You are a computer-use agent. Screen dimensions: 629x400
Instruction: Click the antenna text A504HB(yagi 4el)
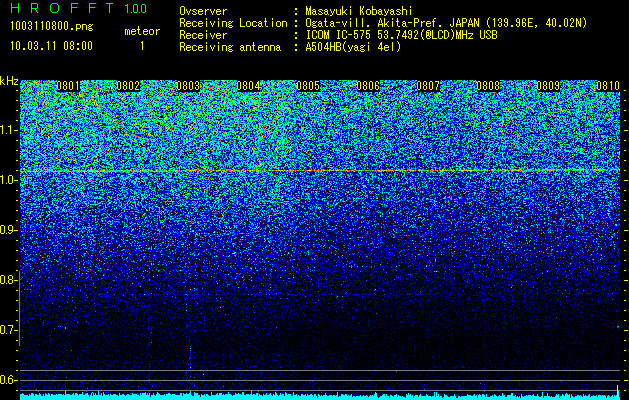[353, 47]
